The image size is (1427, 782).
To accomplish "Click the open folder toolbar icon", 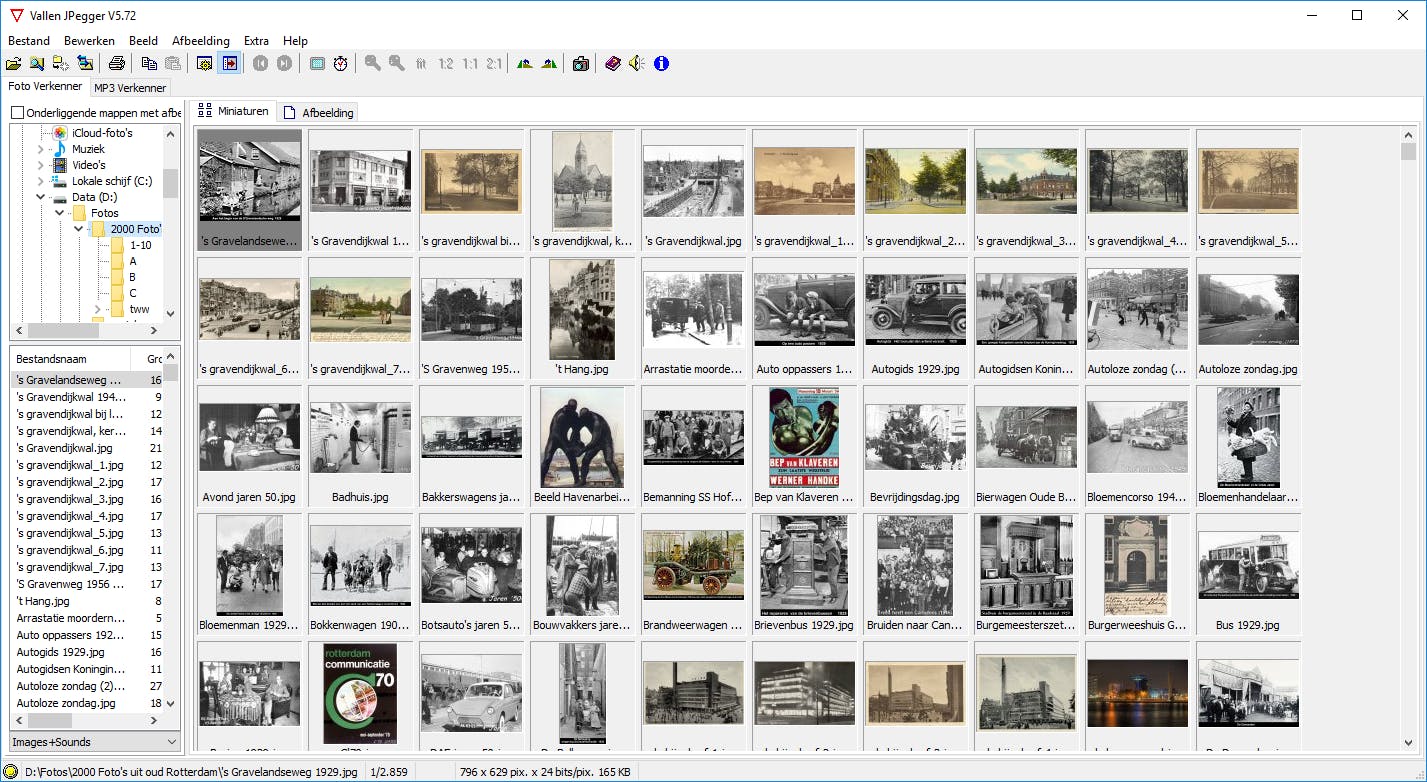I will [x=14, y=64].
